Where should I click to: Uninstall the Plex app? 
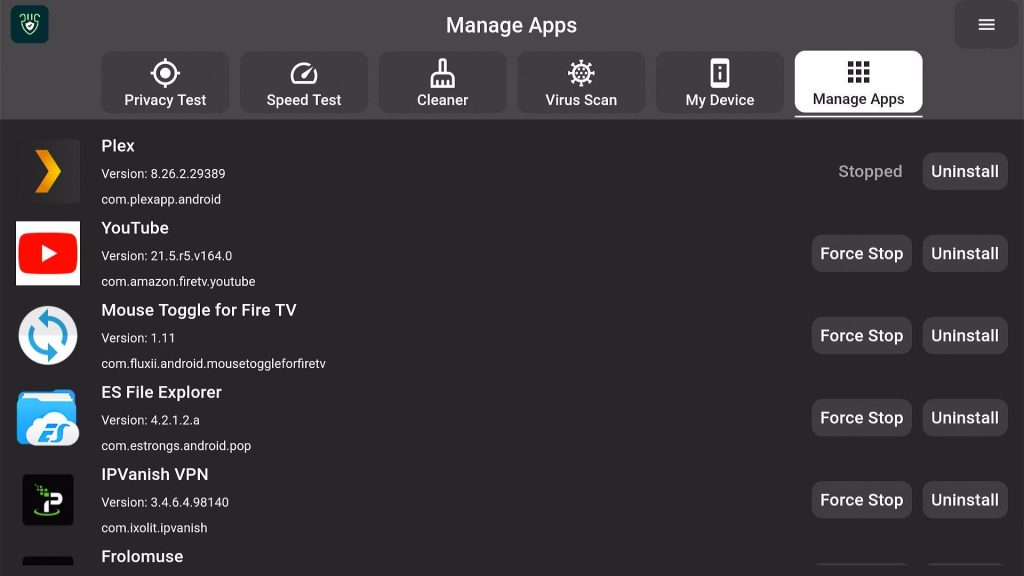pos(965,171)
